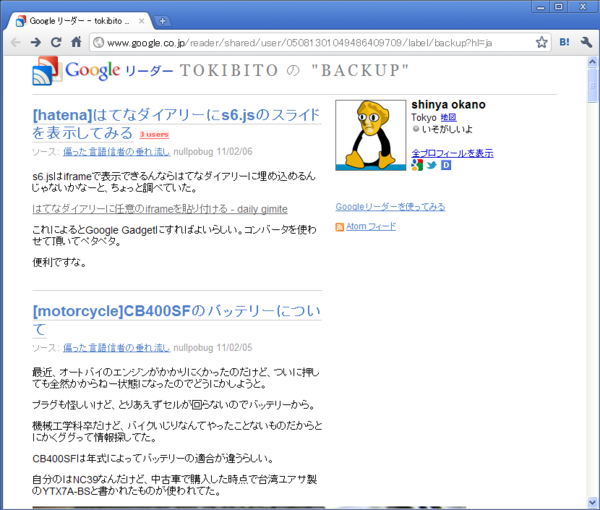
Task: Open the 全プロフィールを表示 link
Action: tap(452, 153)
